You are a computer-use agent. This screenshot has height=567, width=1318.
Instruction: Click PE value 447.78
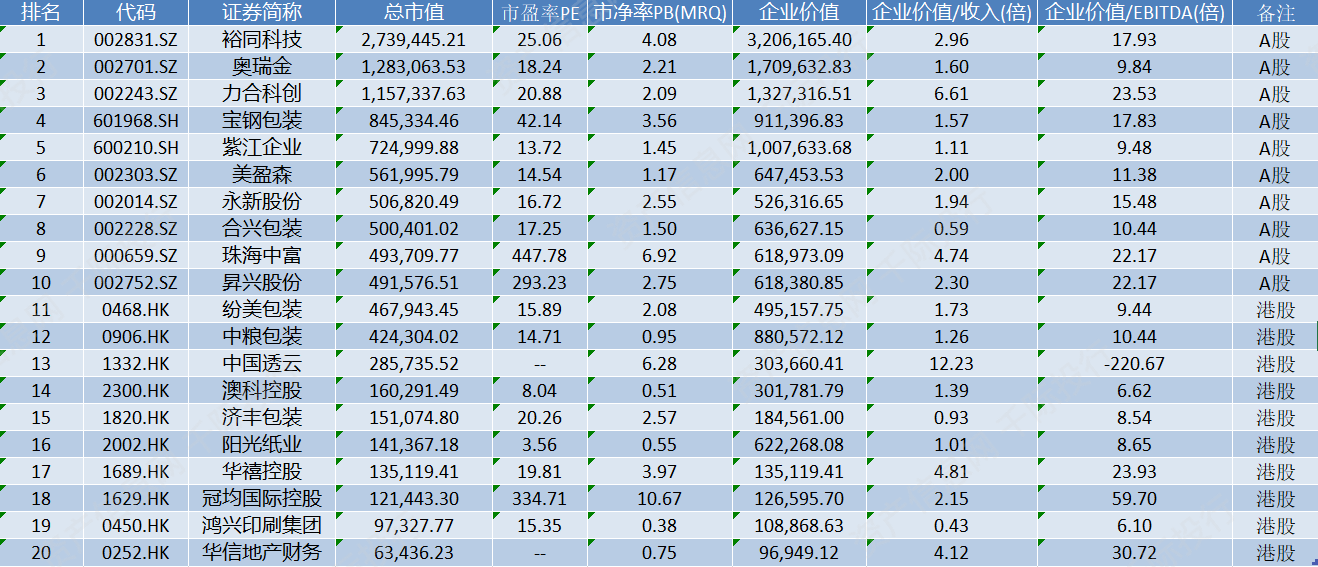pos(540,256)
